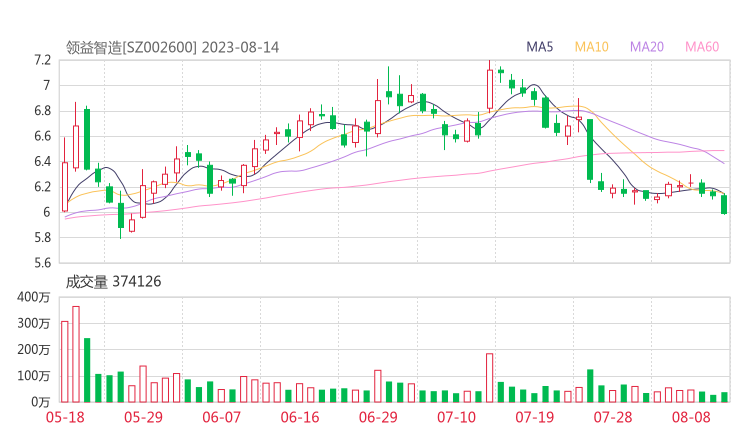740x440 pixels.
Task: Click the 05-29 date axis label
Action: pyautogui.click(x=143, y=417)
